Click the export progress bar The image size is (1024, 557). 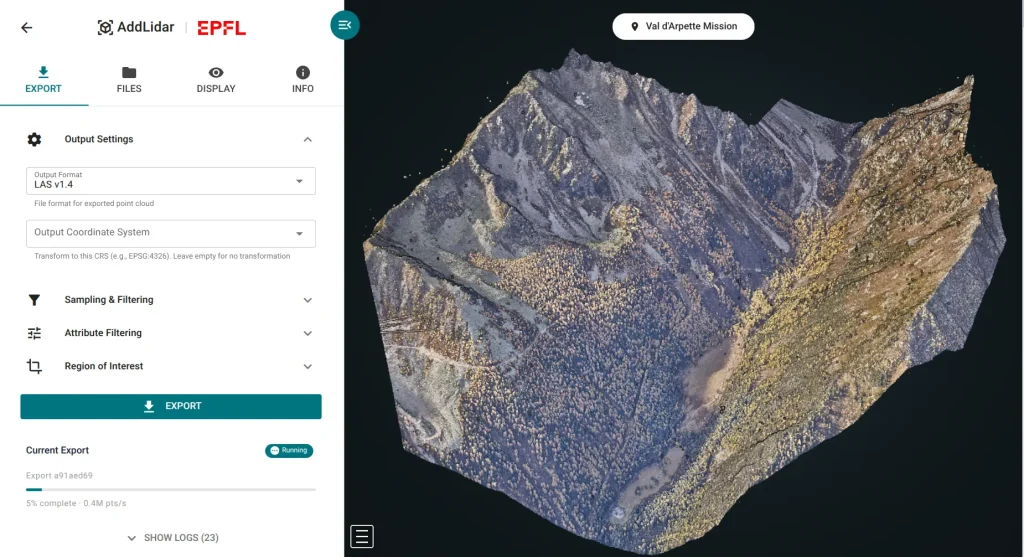(171, 490)
